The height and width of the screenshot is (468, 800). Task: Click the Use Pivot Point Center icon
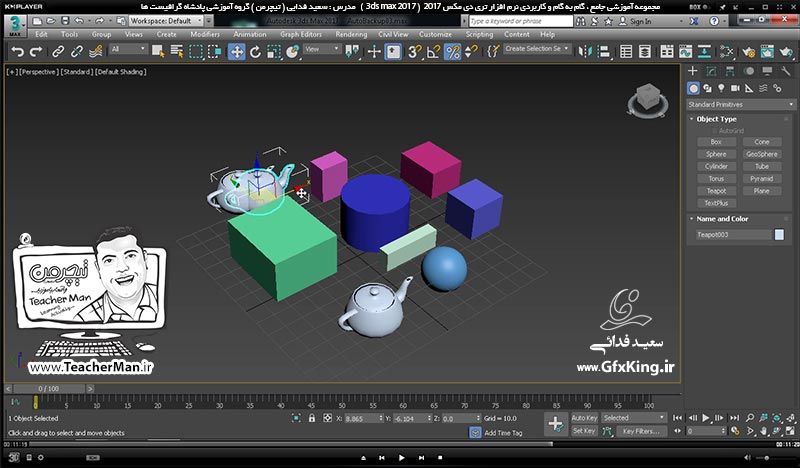click(352, 52)
